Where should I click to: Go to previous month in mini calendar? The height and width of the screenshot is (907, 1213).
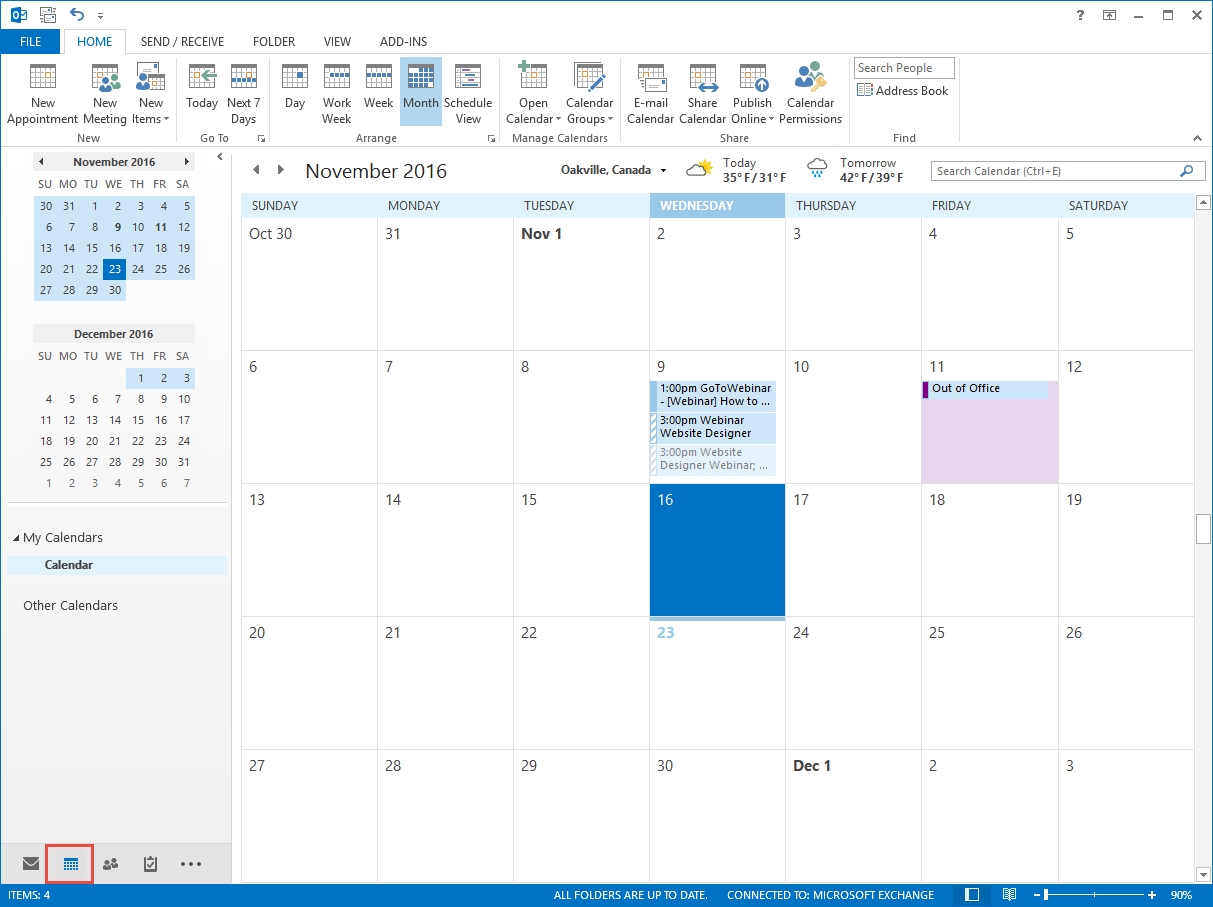click(x=41, y=161)
